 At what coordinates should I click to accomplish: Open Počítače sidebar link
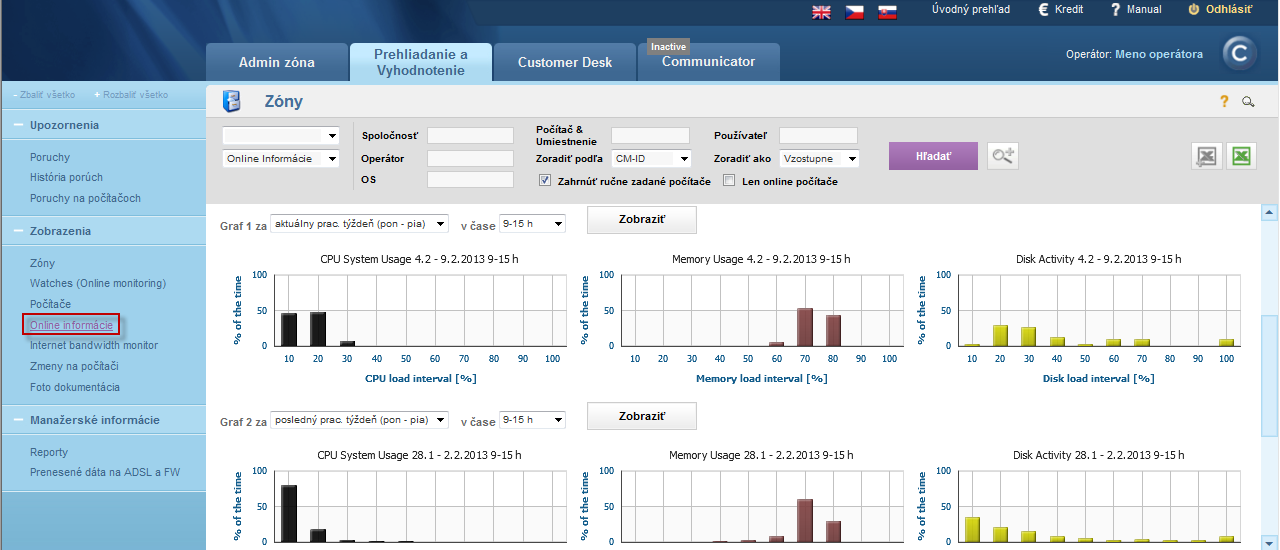50,304
